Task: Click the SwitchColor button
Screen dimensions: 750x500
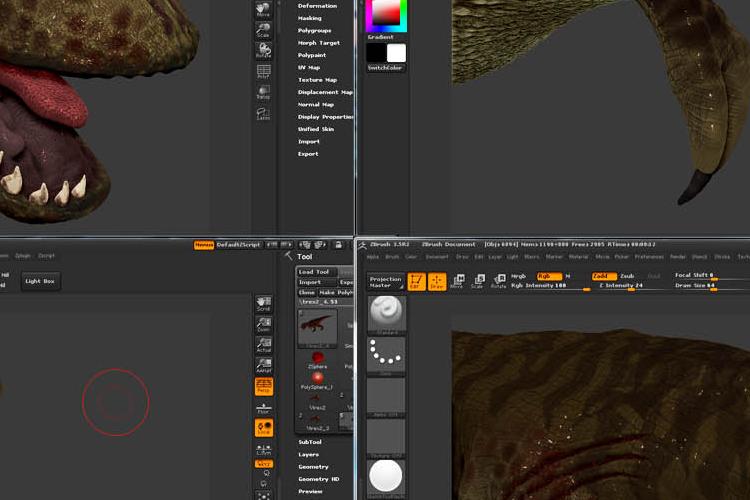Action: tap(385, 68)
